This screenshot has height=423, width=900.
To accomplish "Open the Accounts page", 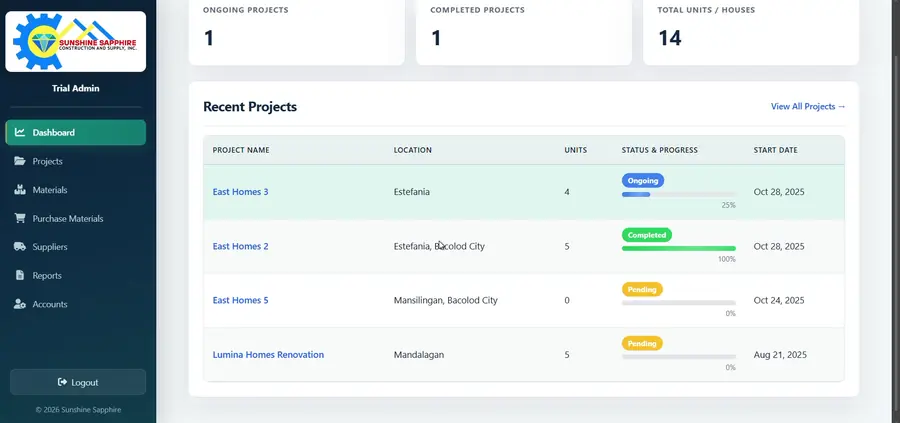I will coord(76,304).
